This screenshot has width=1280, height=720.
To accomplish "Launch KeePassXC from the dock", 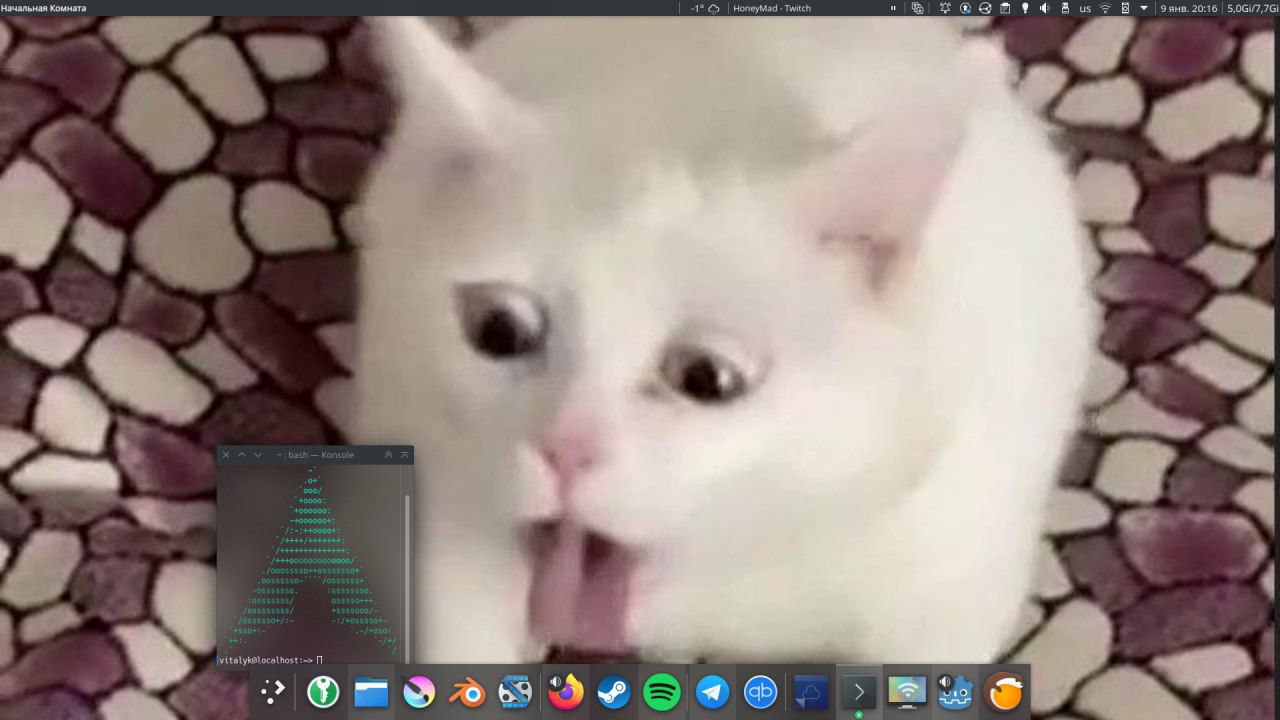I will (x=322, y=691).
